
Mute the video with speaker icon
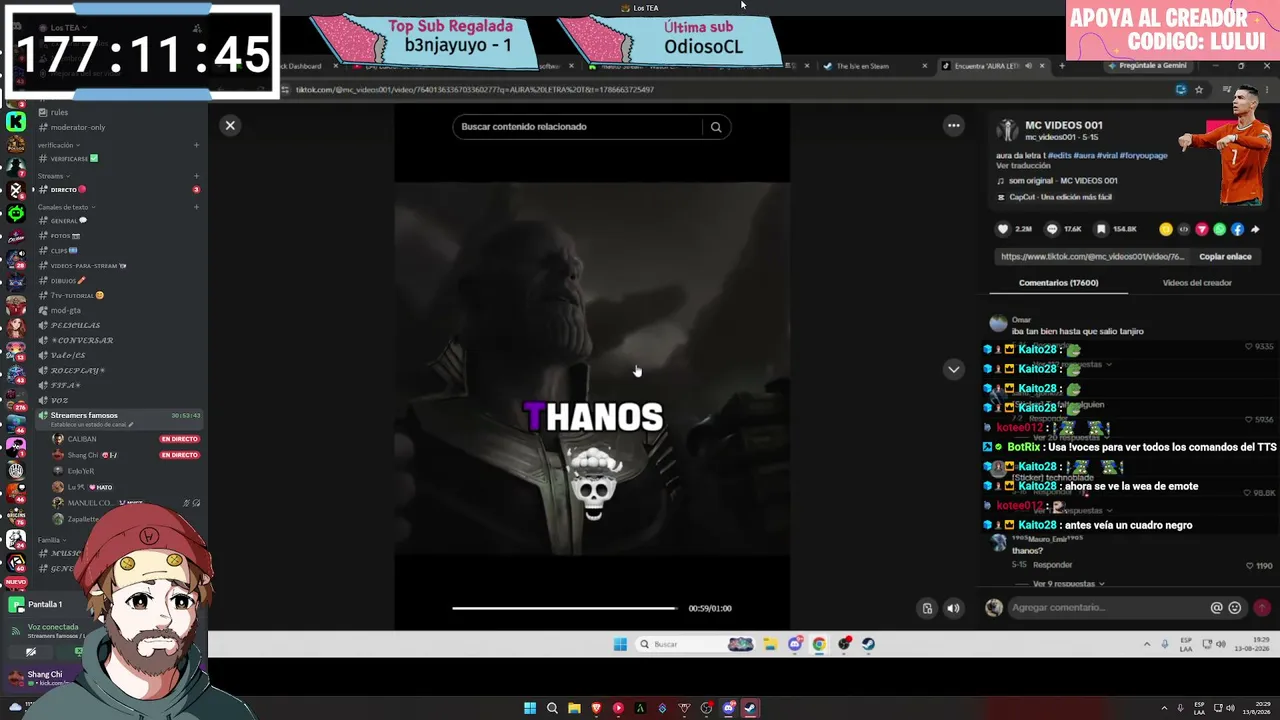953,608
